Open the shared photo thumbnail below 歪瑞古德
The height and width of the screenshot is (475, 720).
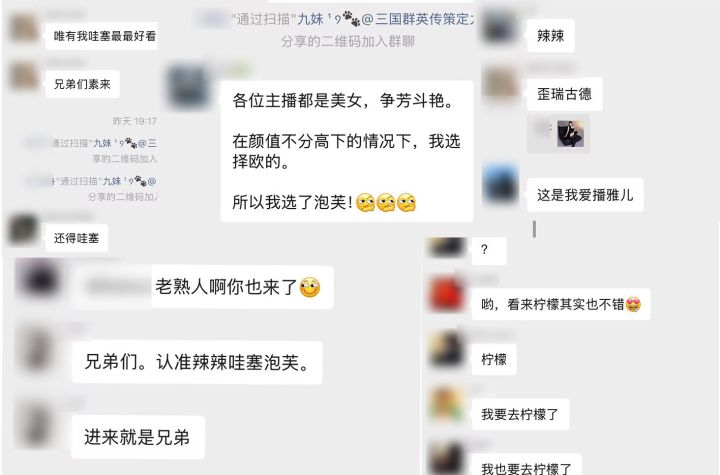coord(570,134)
